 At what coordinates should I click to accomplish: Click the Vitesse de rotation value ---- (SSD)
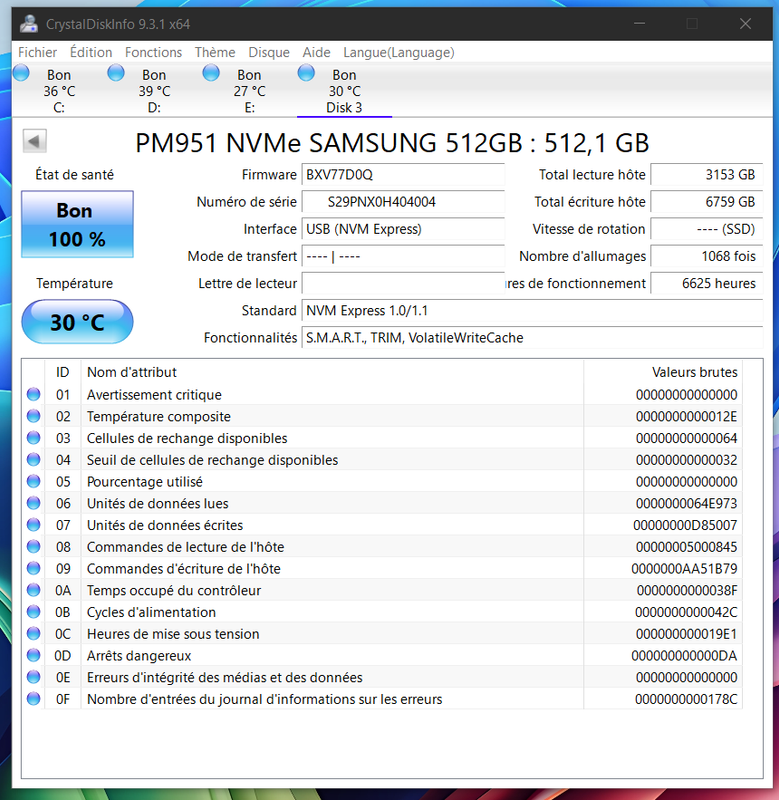coord(707,229)
